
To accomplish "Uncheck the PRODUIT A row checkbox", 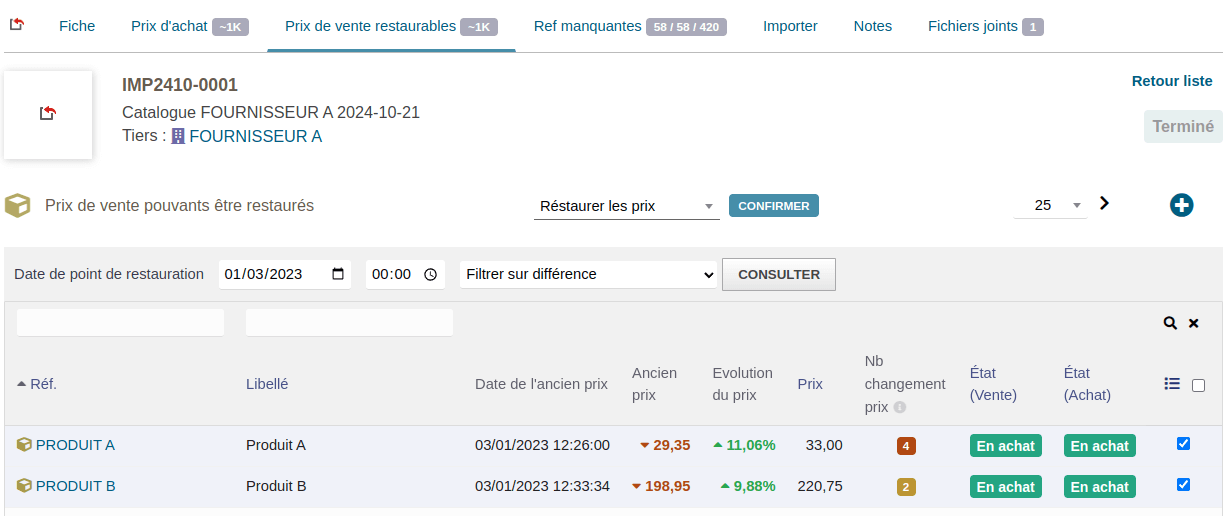I will coord(1184,444).
